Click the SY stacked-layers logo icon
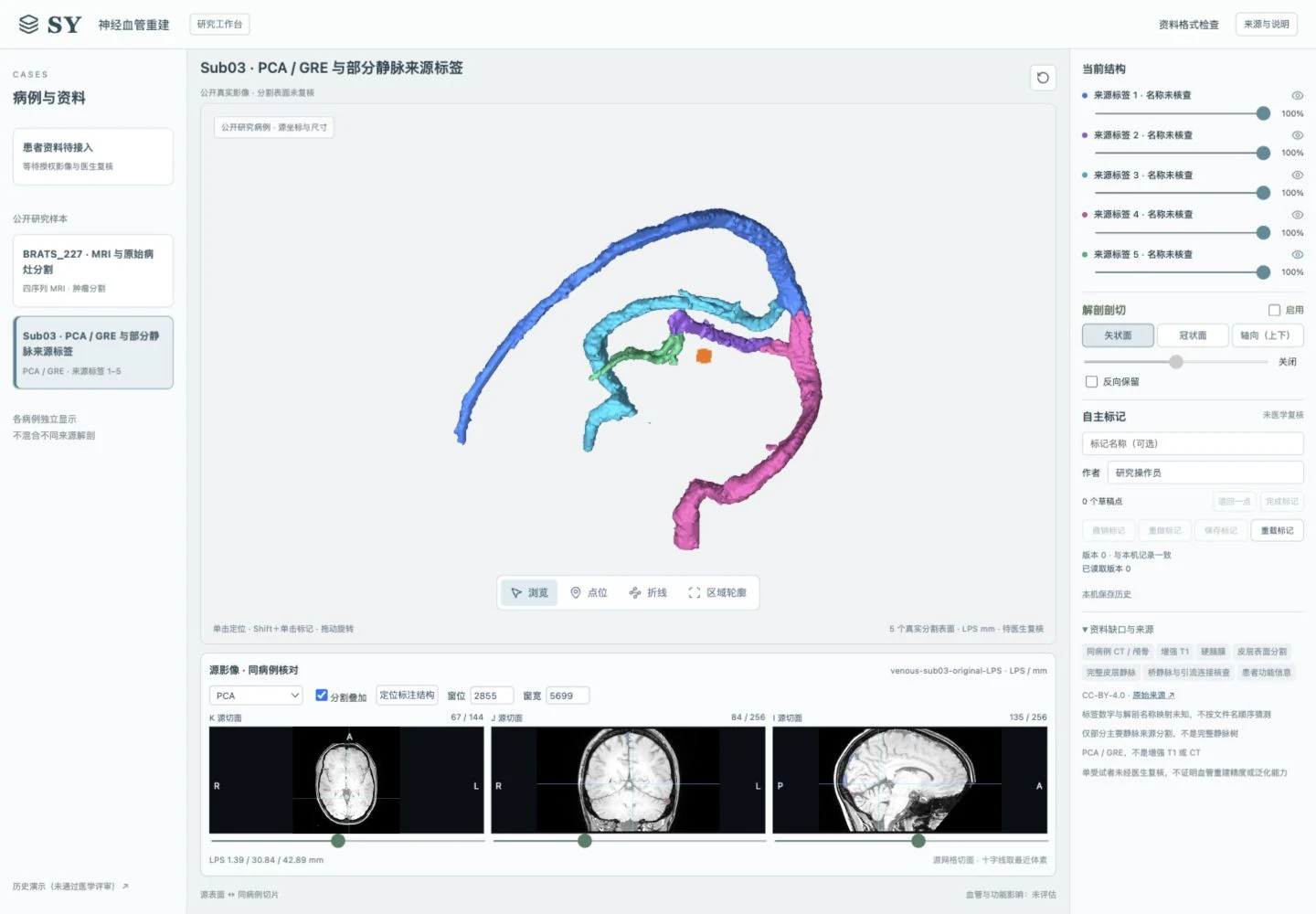The height and width of the screenshot is (914, 1316). [29, 25]
